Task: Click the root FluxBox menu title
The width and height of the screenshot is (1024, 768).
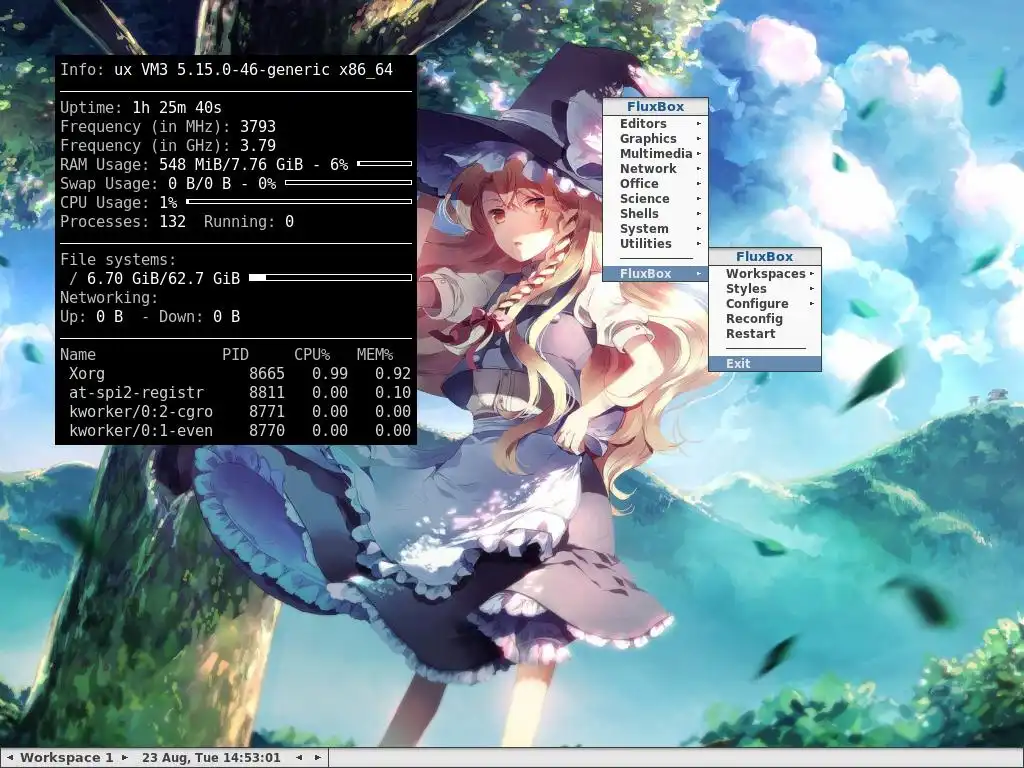Action: pos(655,106)
